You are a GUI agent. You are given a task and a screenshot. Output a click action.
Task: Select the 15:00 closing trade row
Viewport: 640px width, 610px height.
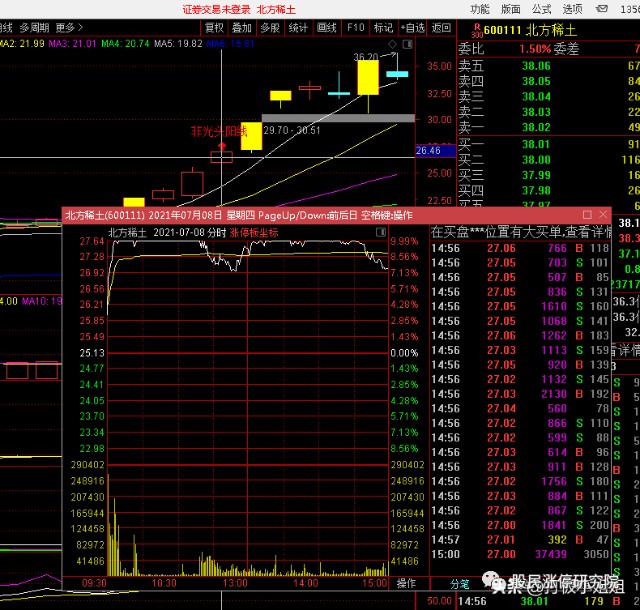click(x=521, y=554)
